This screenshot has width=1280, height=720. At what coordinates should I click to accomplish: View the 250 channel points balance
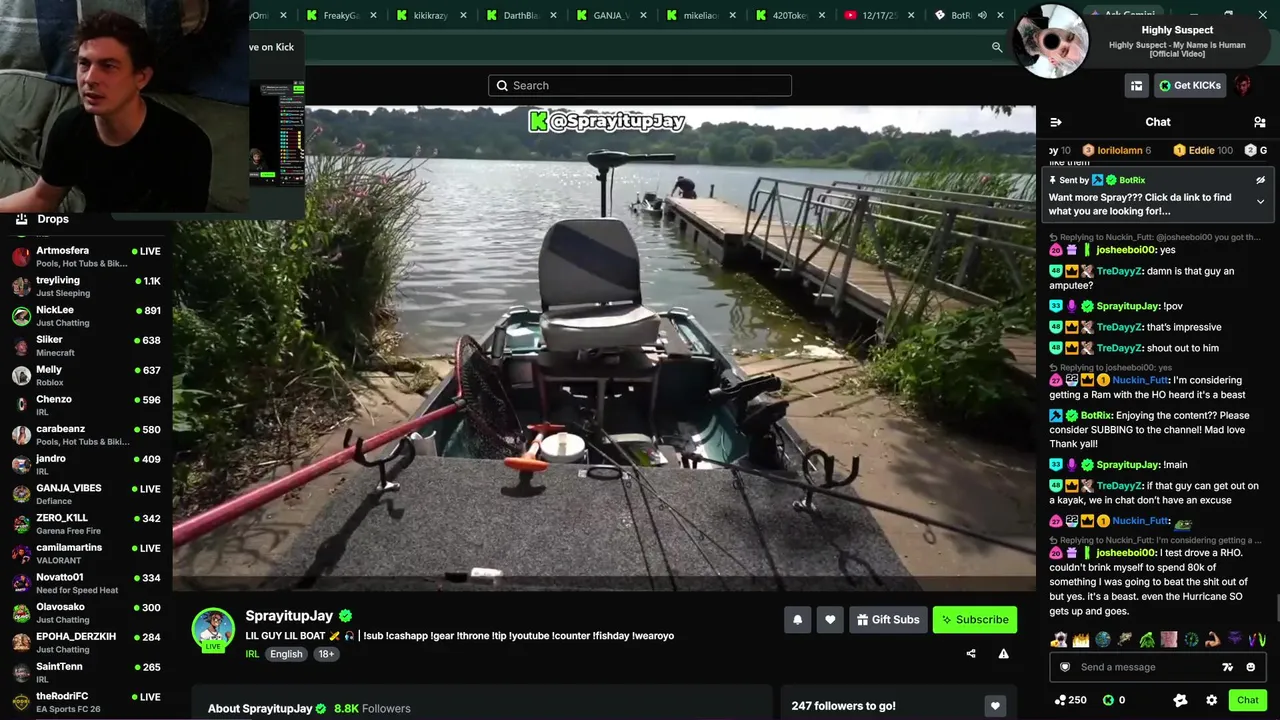1070,700
